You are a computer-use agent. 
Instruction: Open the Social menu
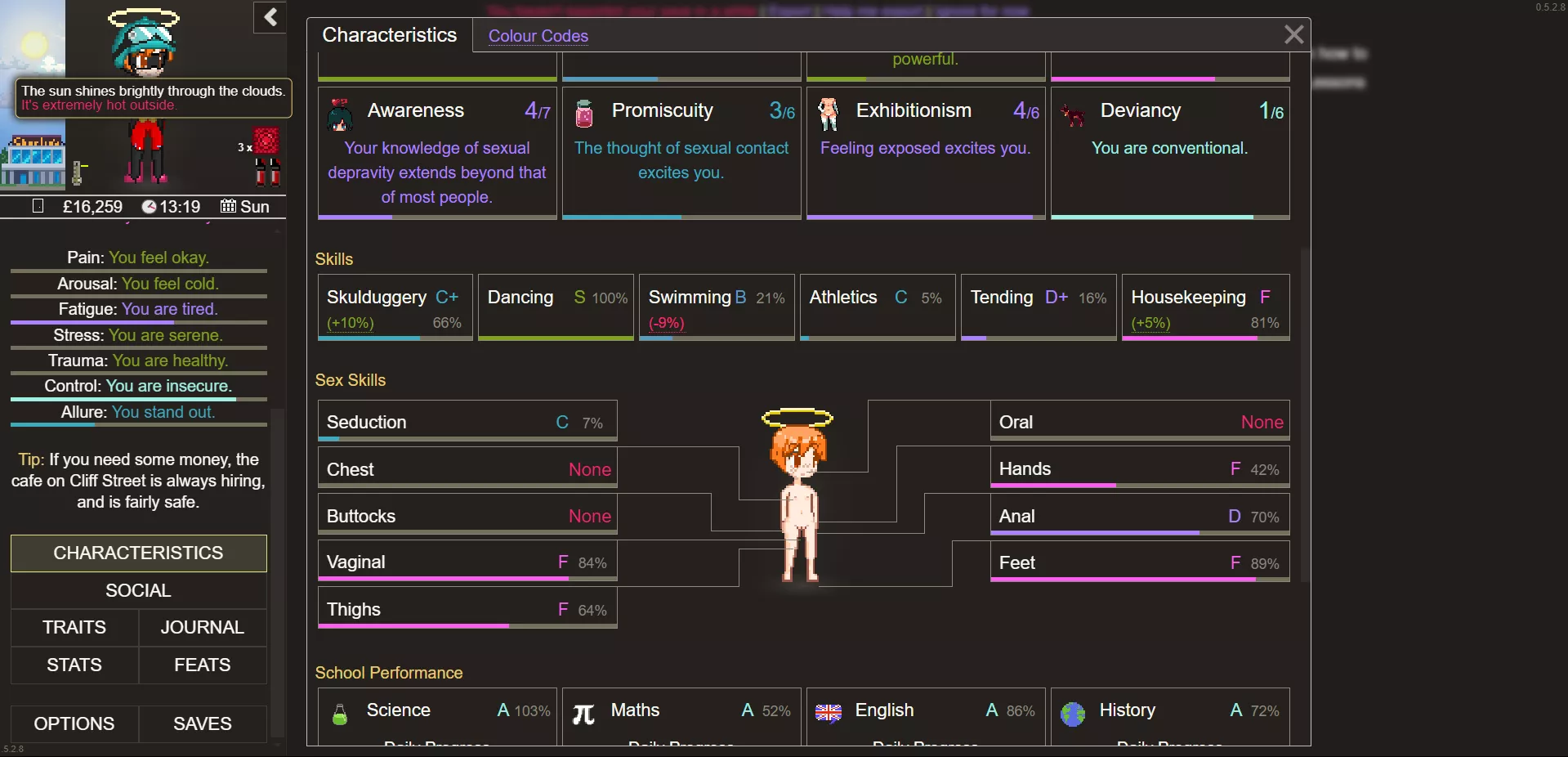click(138, 590)
